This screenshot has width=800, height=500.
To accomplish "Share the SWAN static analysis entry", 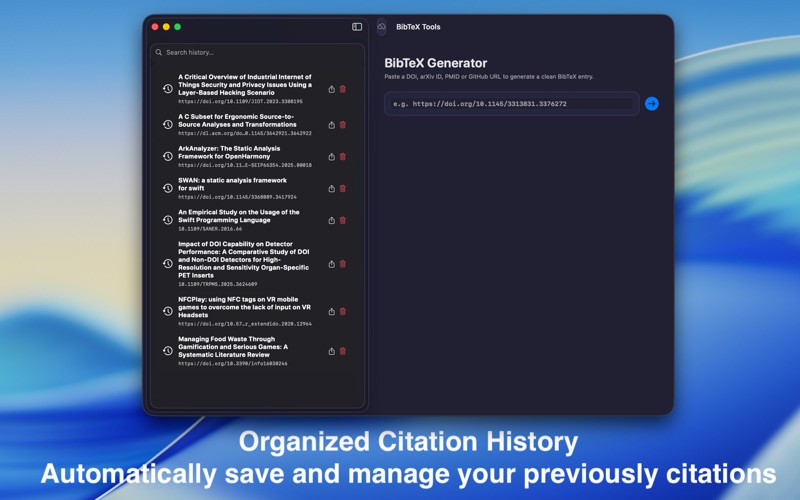I will [332, 189].
